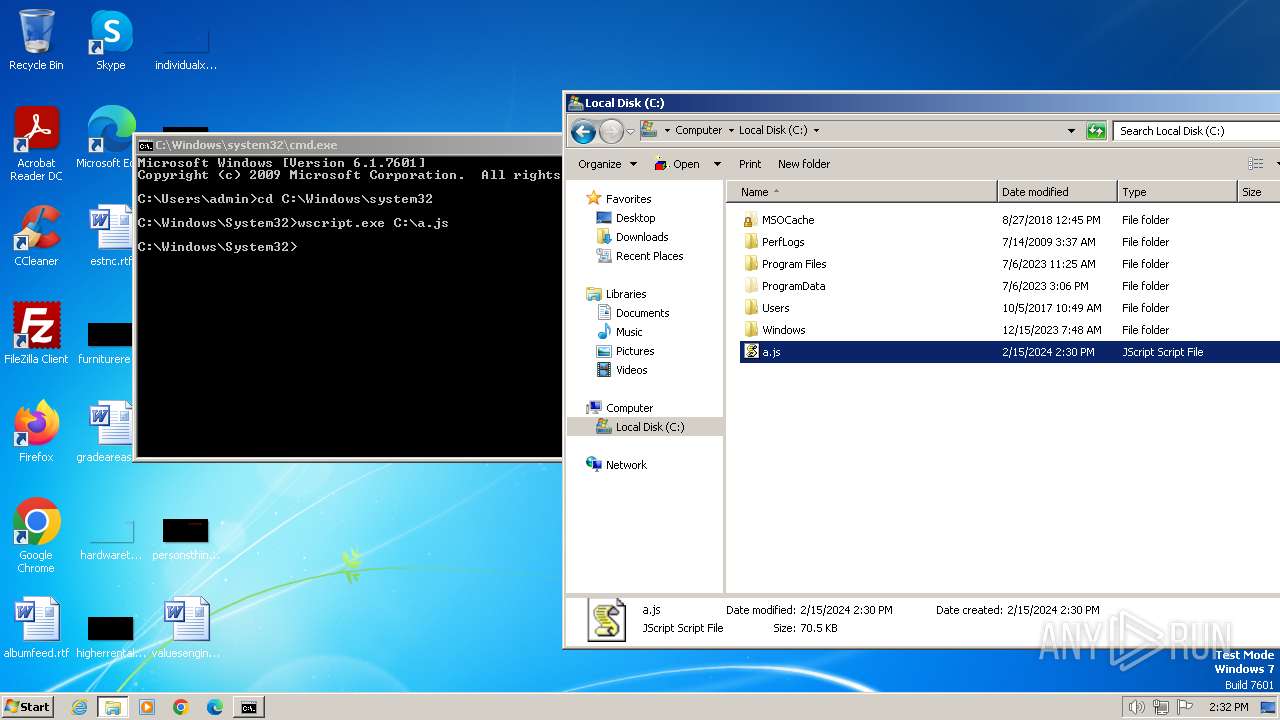
Task: Open the Recycle Bin desktop icon
Action: coord(36,40)
